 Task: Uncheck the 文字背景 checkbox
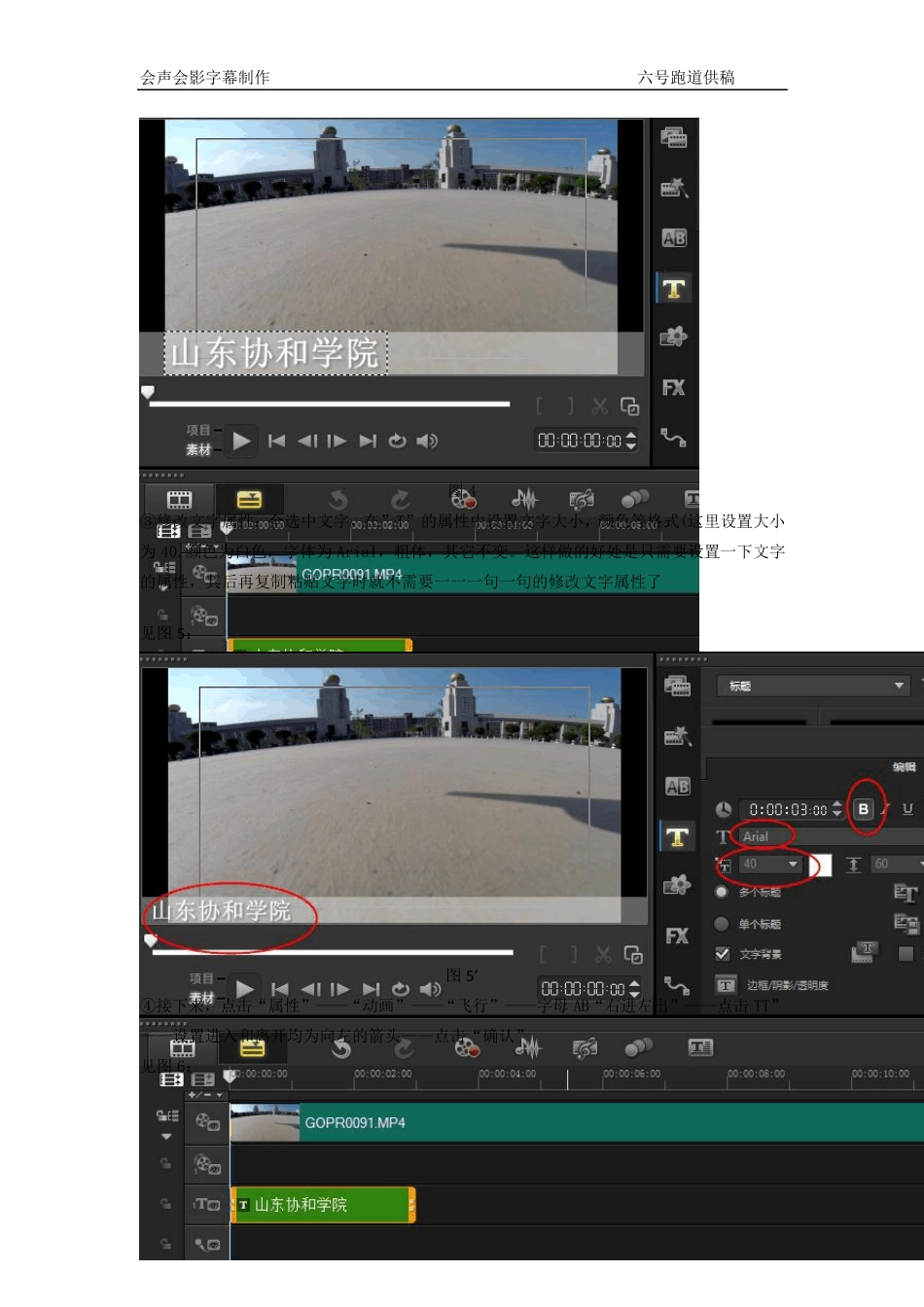pos(723,954)
